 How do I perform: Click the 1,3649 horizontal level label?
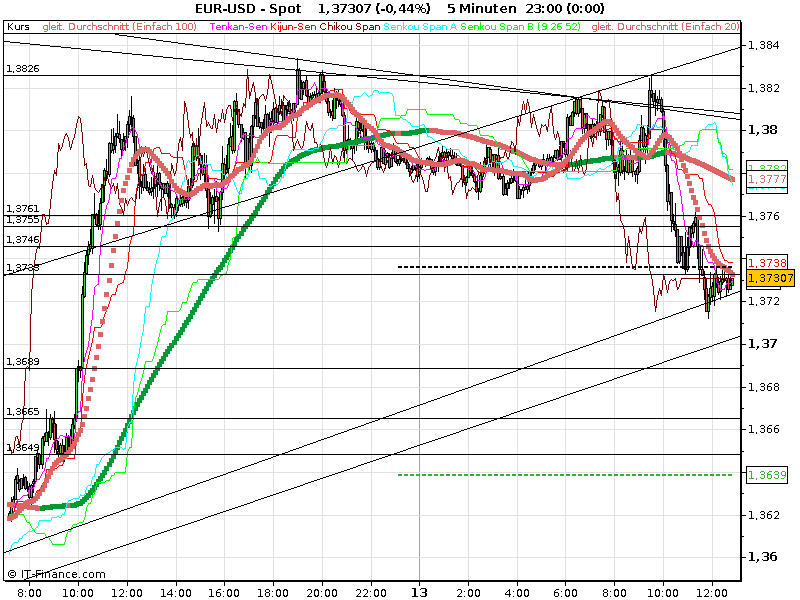22,447
